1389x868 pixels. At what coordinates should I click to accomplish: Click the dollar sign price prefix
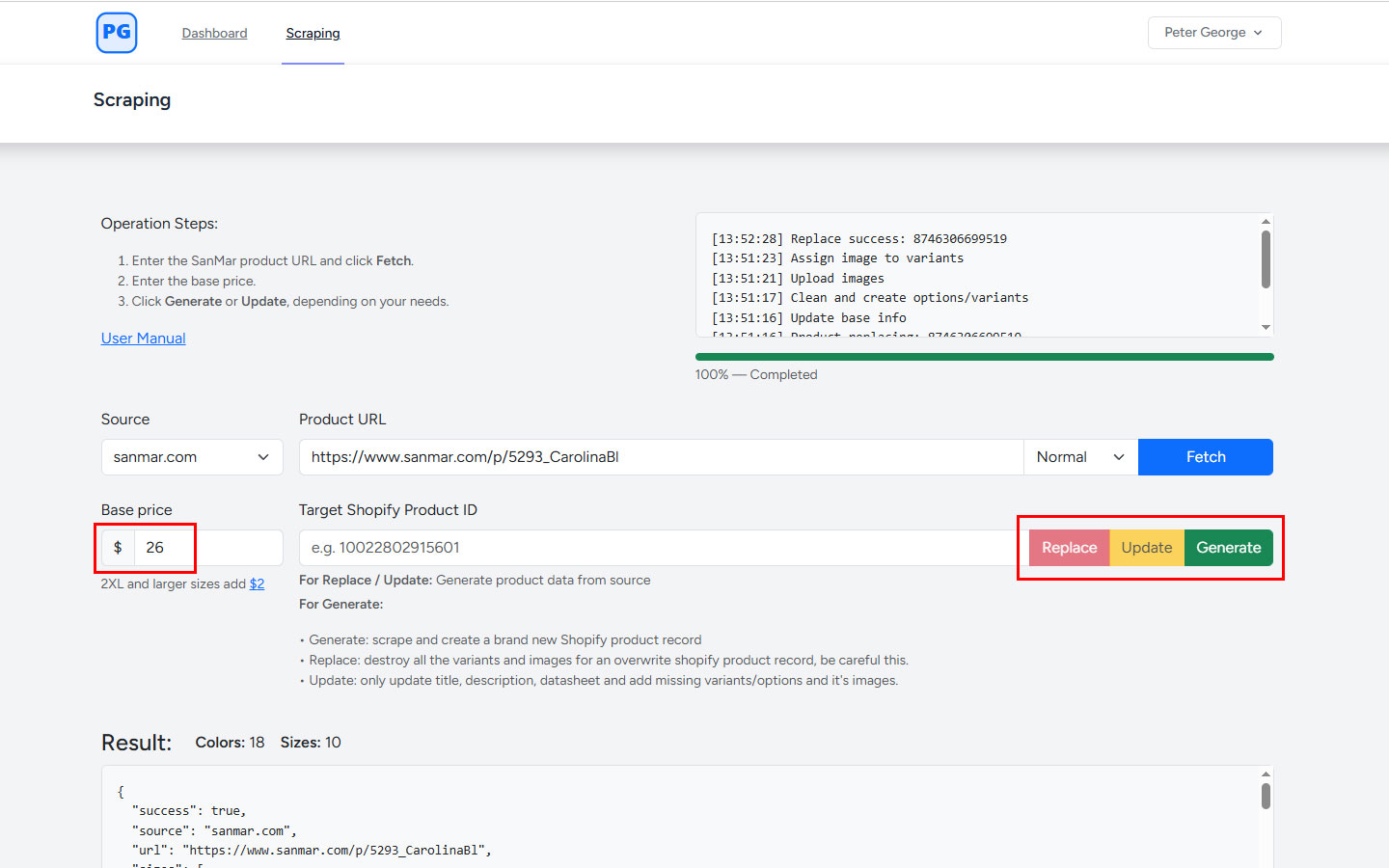118,548
